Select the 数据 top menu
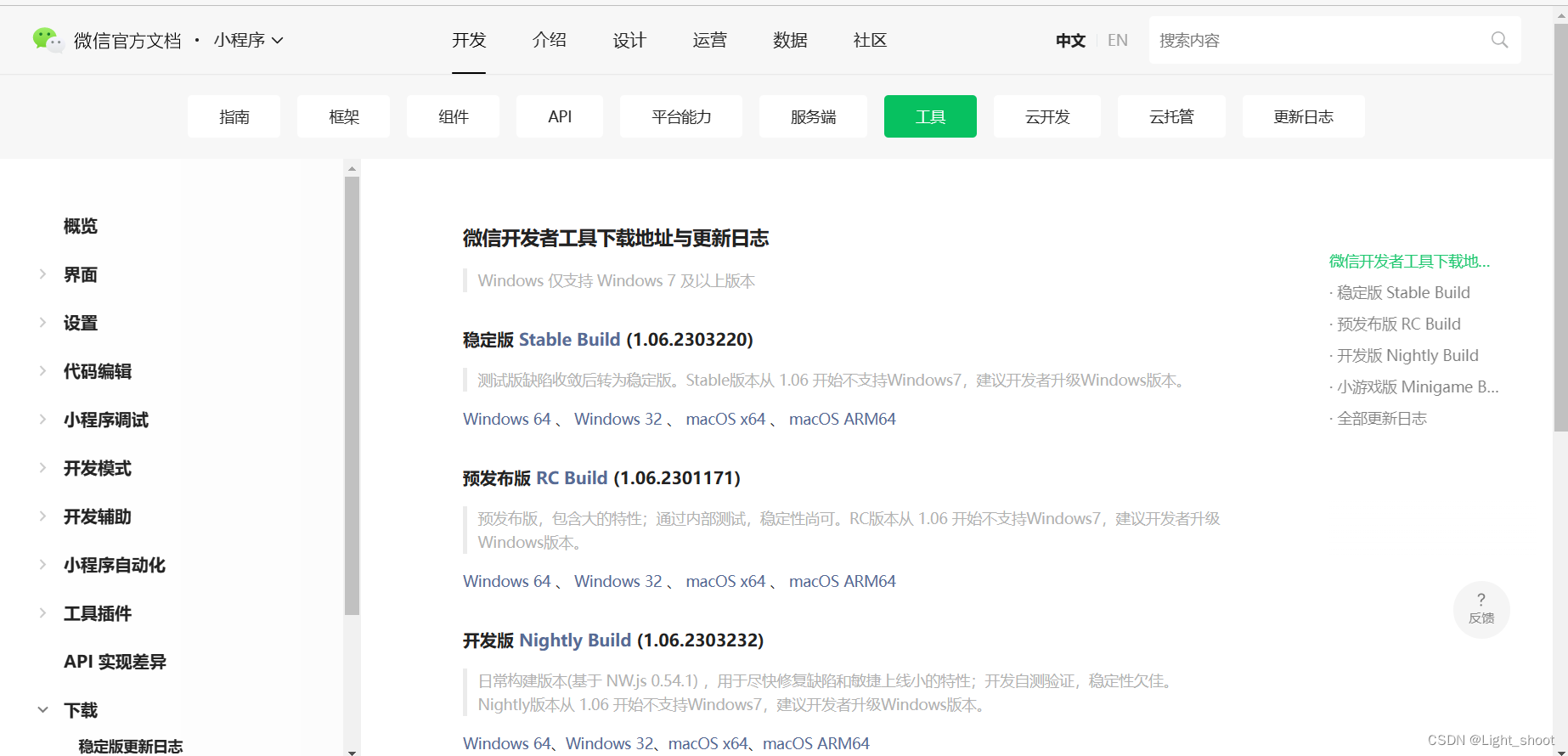The height and width of the screenshot is (756, 1568). [x=790, y=40]
